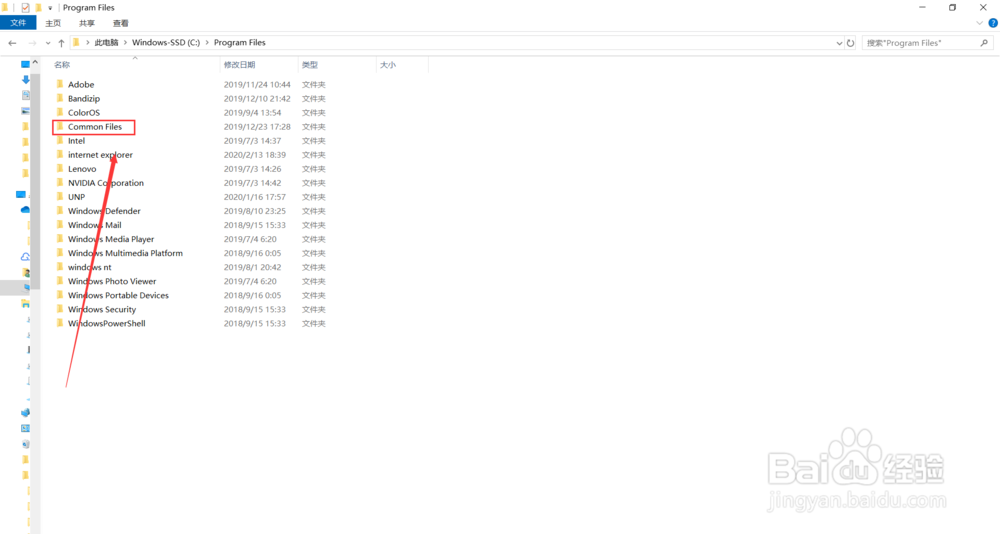Click the folder icon of Adobe
This screenshot has height=534, width=1000.
pyautogui.click(x=59, y=84)
